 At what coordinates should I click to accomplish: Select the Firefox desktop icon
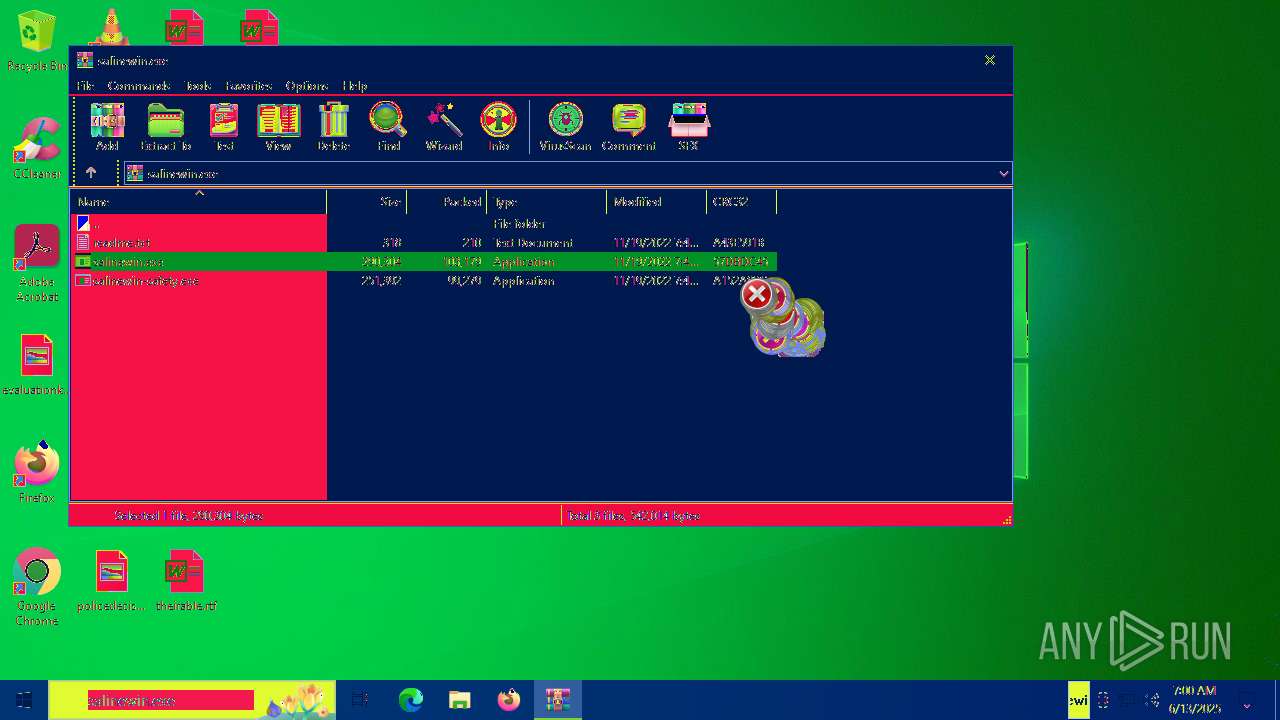click(37, 472)
